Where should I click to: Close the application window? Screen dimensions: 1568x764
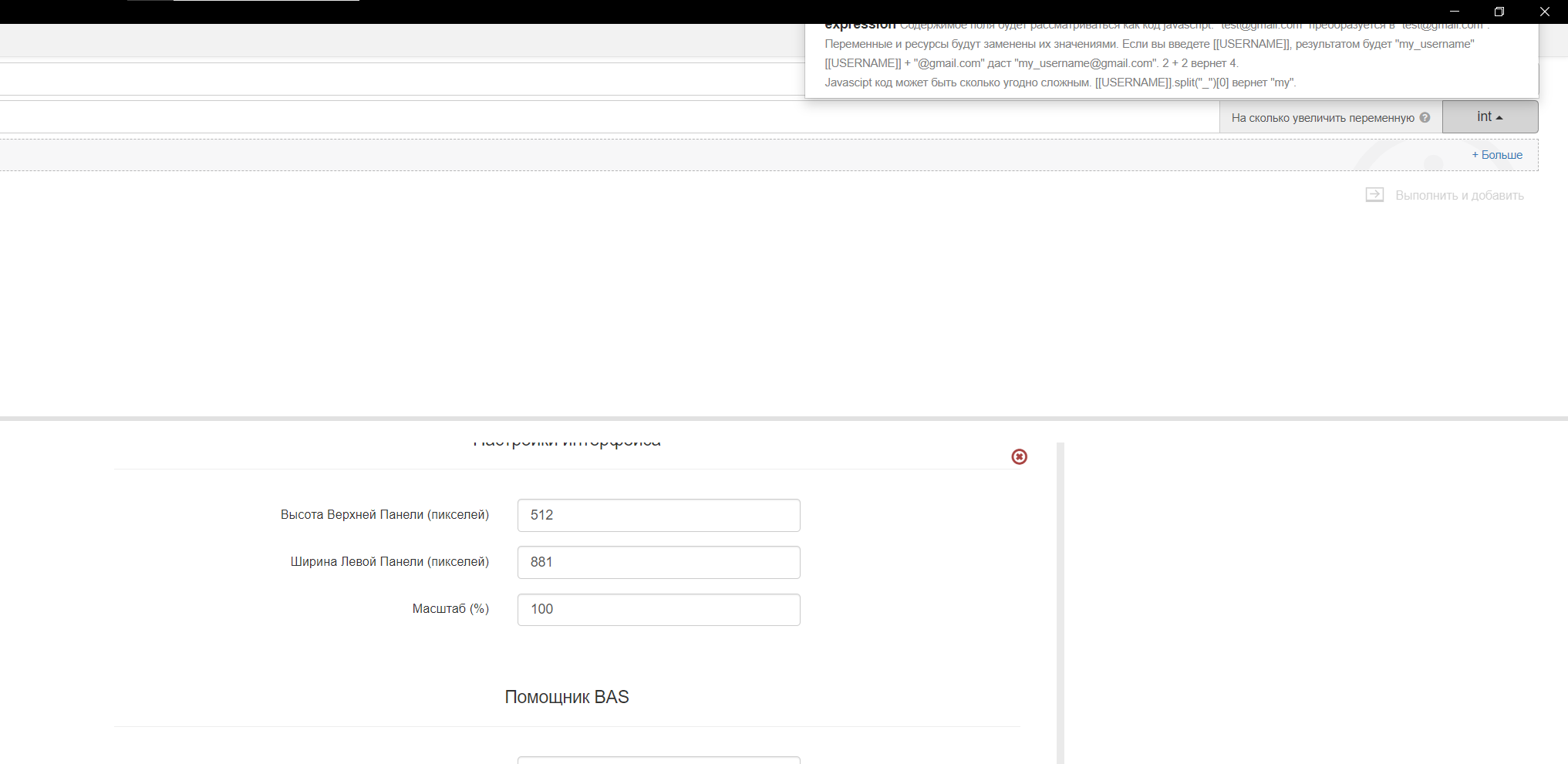tap(1544, 12)
